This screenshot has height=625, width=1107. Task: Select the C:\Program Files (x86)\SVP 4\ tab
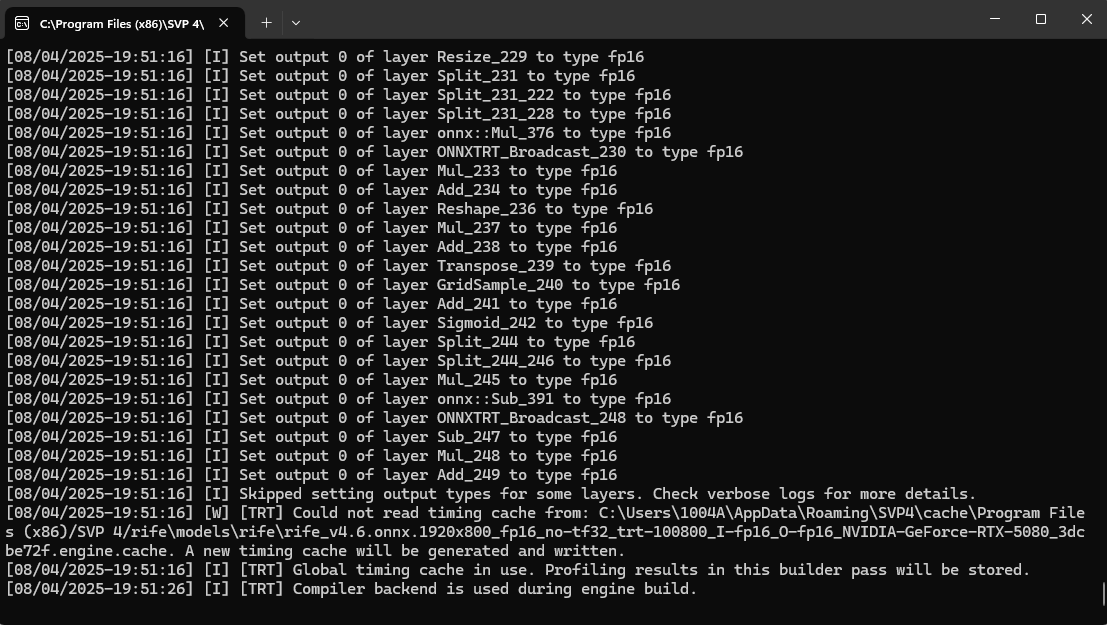(120, 22)
